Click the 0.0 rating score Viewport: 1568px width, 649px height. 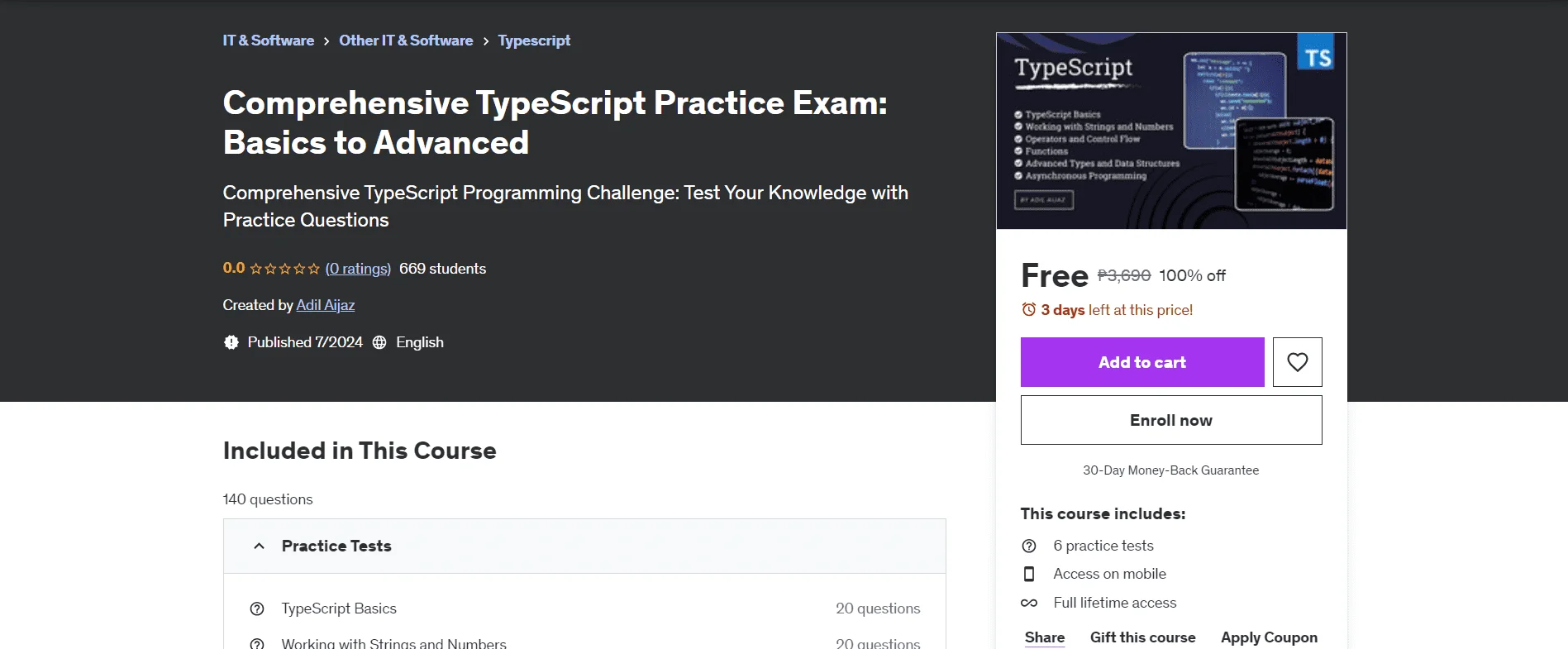pos(234,268)
